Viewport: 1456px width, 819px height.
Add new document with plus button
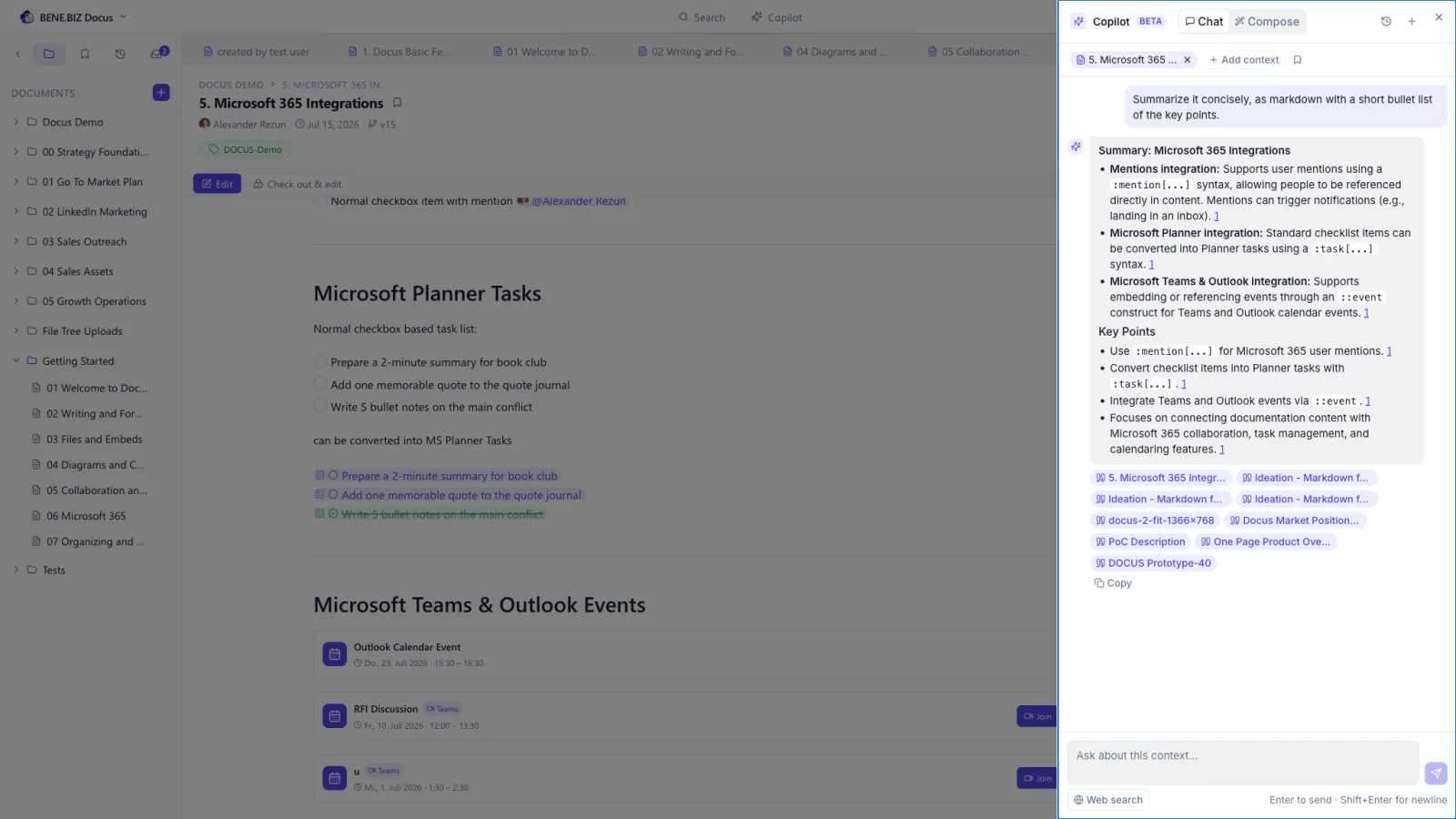161,93
